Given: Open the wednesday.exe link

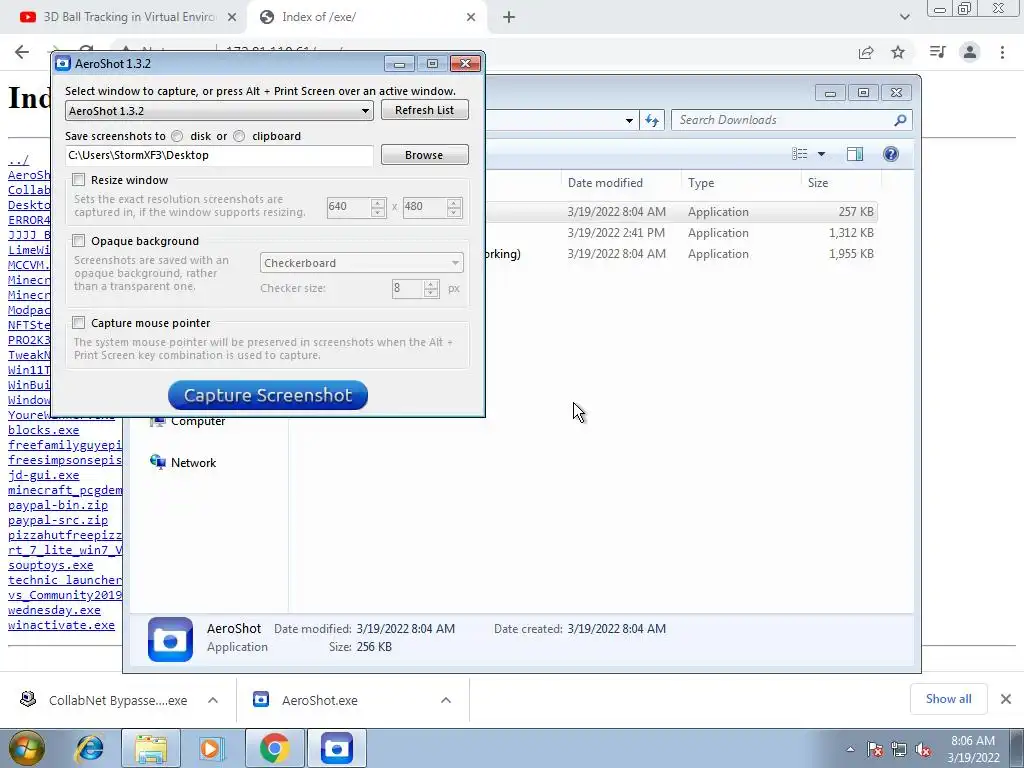Looking at the screenshot, I should [54, 610].
